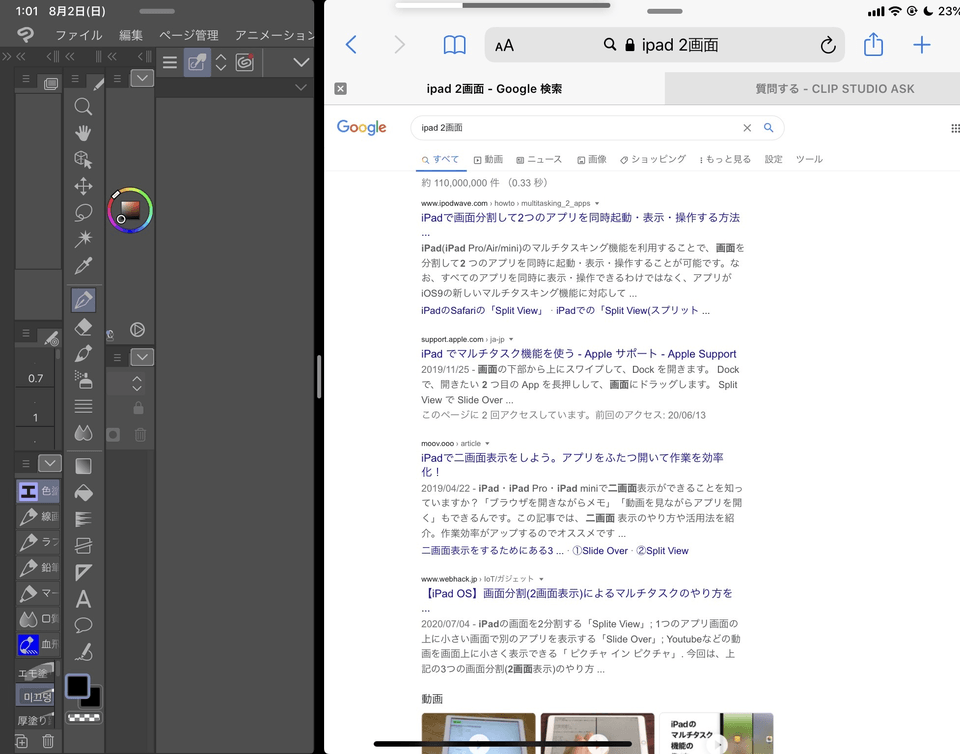960x754 pixels.
Task: Expand the canvas tab bar chevron
Action: point(301,88)
